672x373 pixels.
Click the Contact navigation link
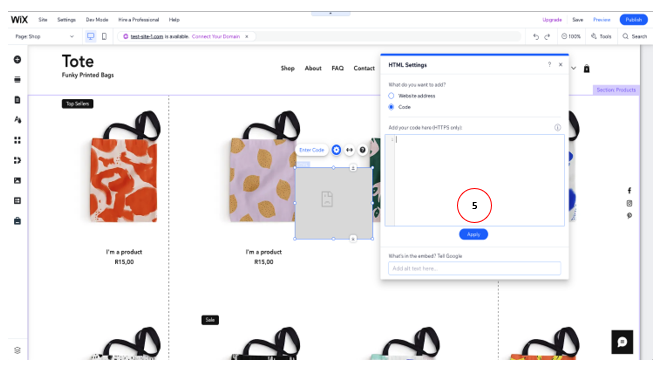364,68
